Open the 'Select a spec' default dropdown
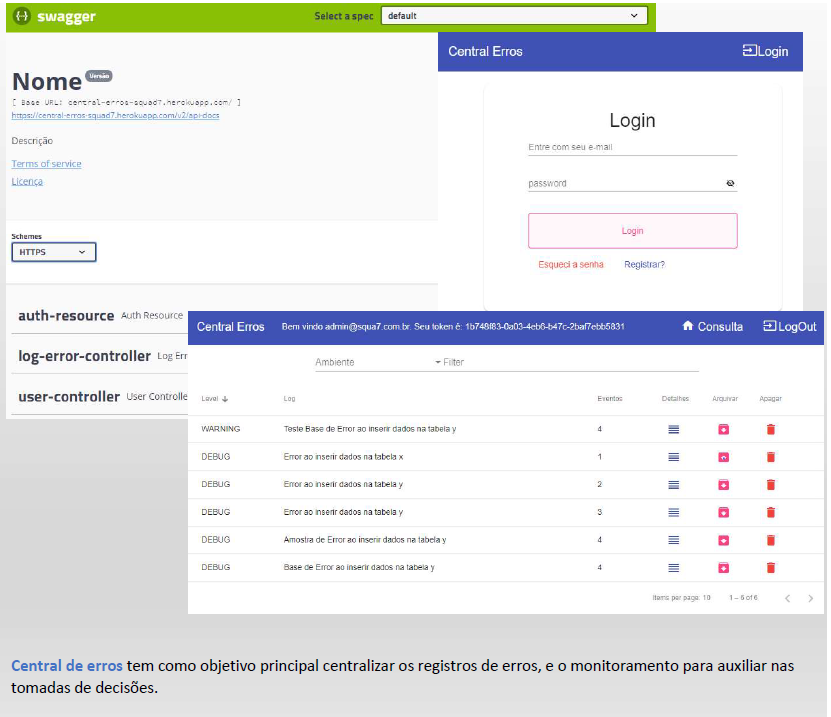The image size is (831, 717). 514,16
